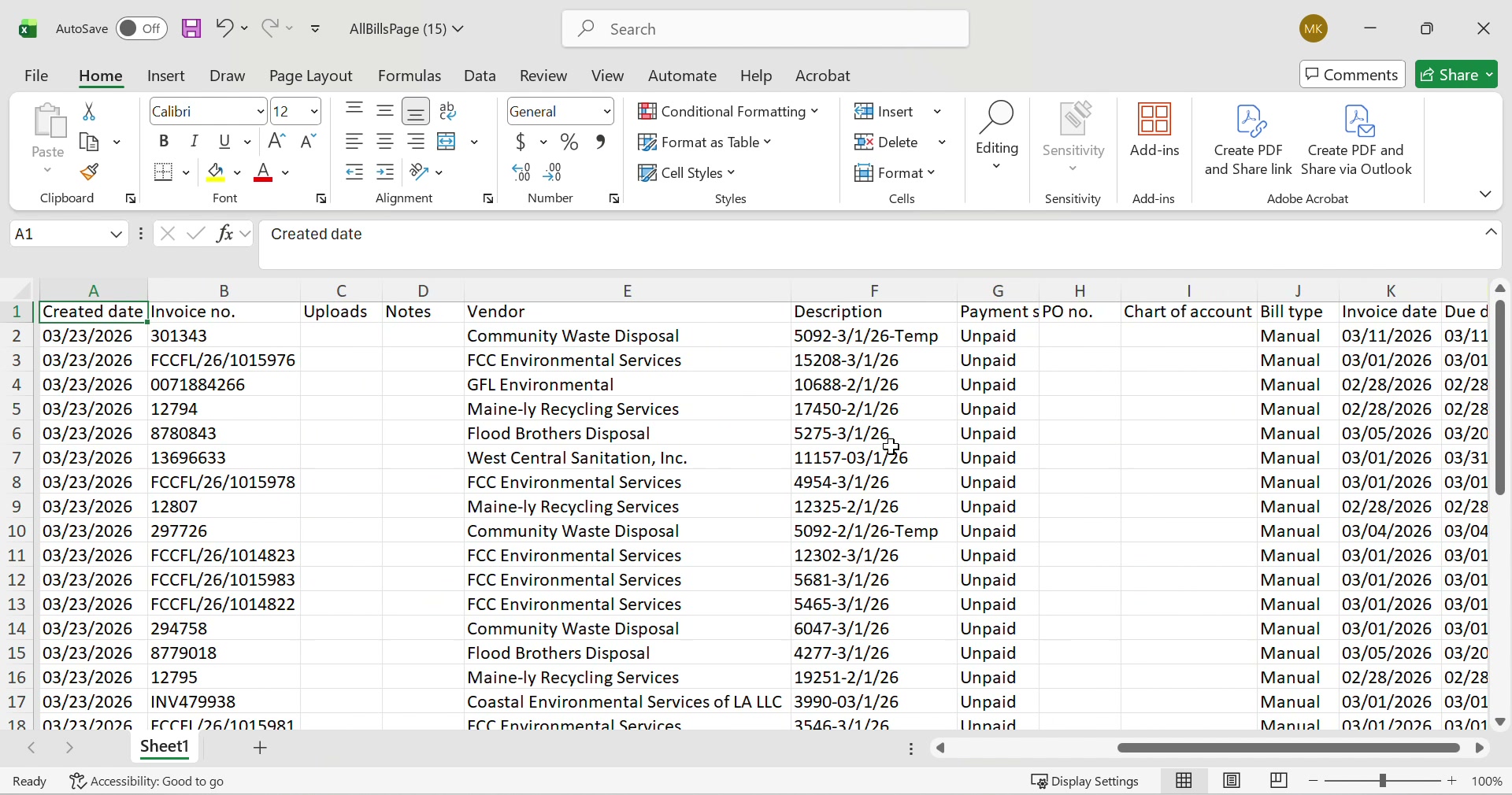Switch to the Formulas ribbon tab
1512x795 pixels.
pos(409,76)
